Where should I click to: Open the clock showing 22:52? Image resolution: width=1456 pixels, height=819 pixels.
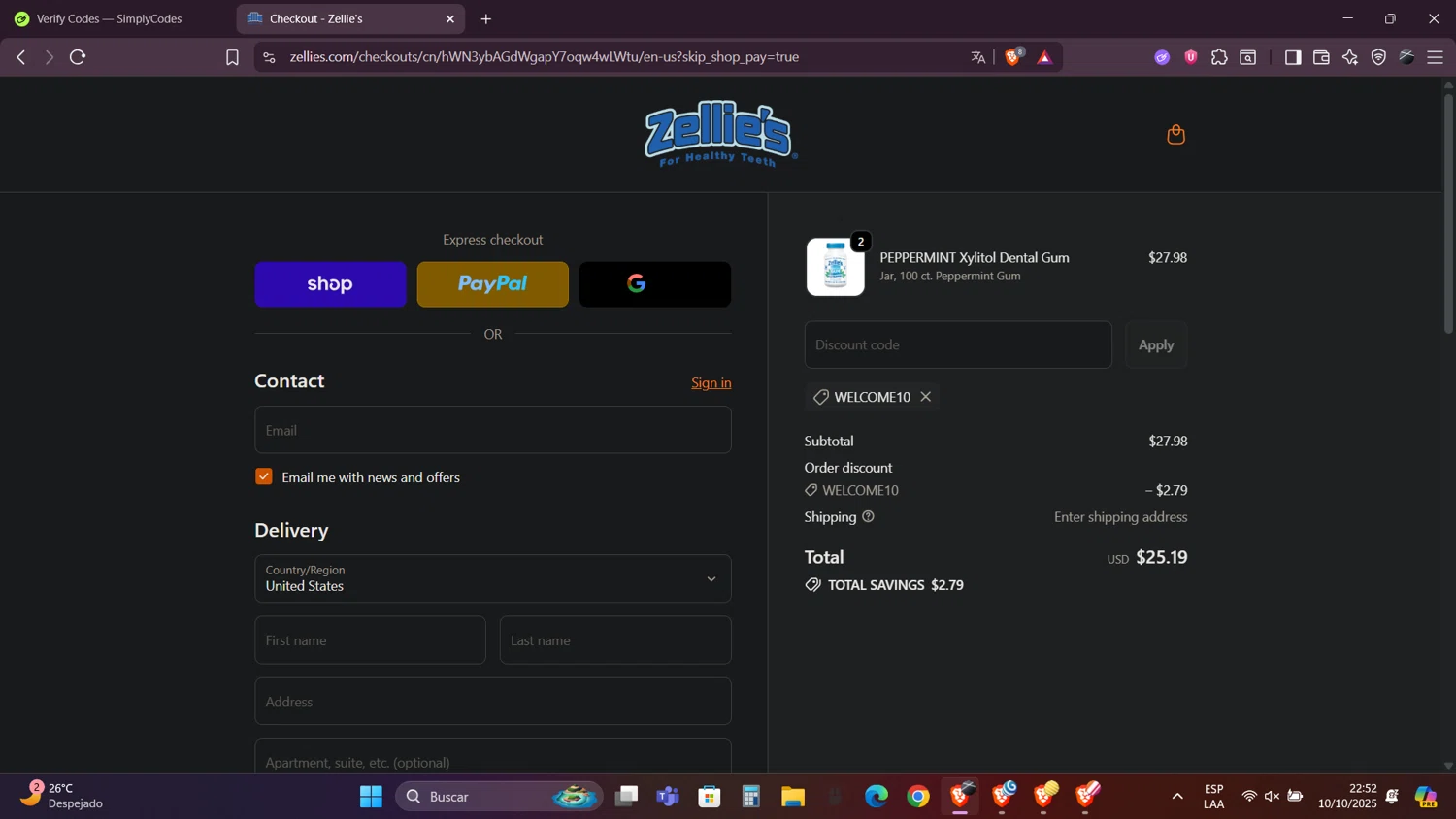pyautogui.click(x=1347, y=796)
